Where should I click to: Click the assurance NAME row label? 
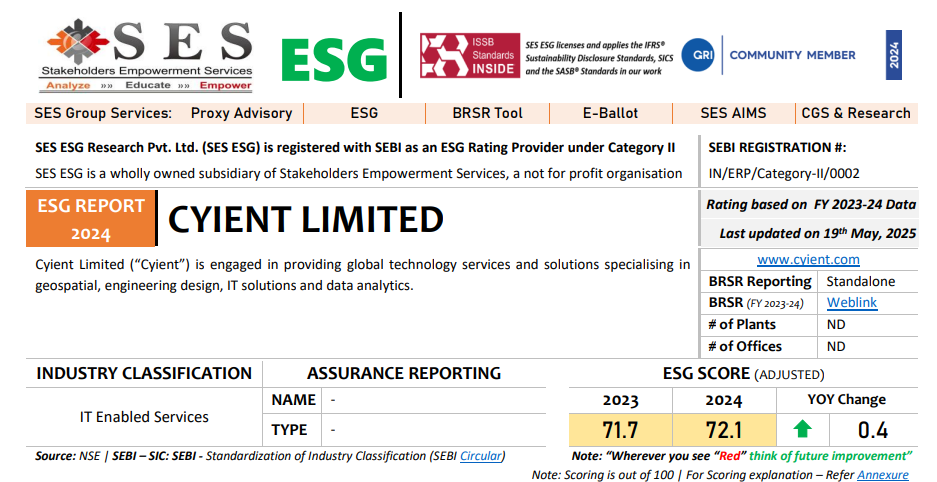click(293, 400)
